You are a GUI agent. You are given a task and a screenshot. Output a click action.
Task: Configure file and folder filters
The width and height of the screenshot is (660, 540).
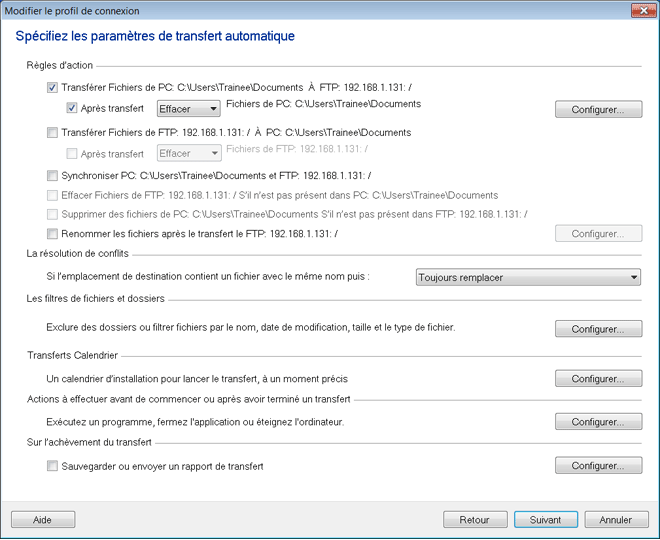tap(598, 328)
